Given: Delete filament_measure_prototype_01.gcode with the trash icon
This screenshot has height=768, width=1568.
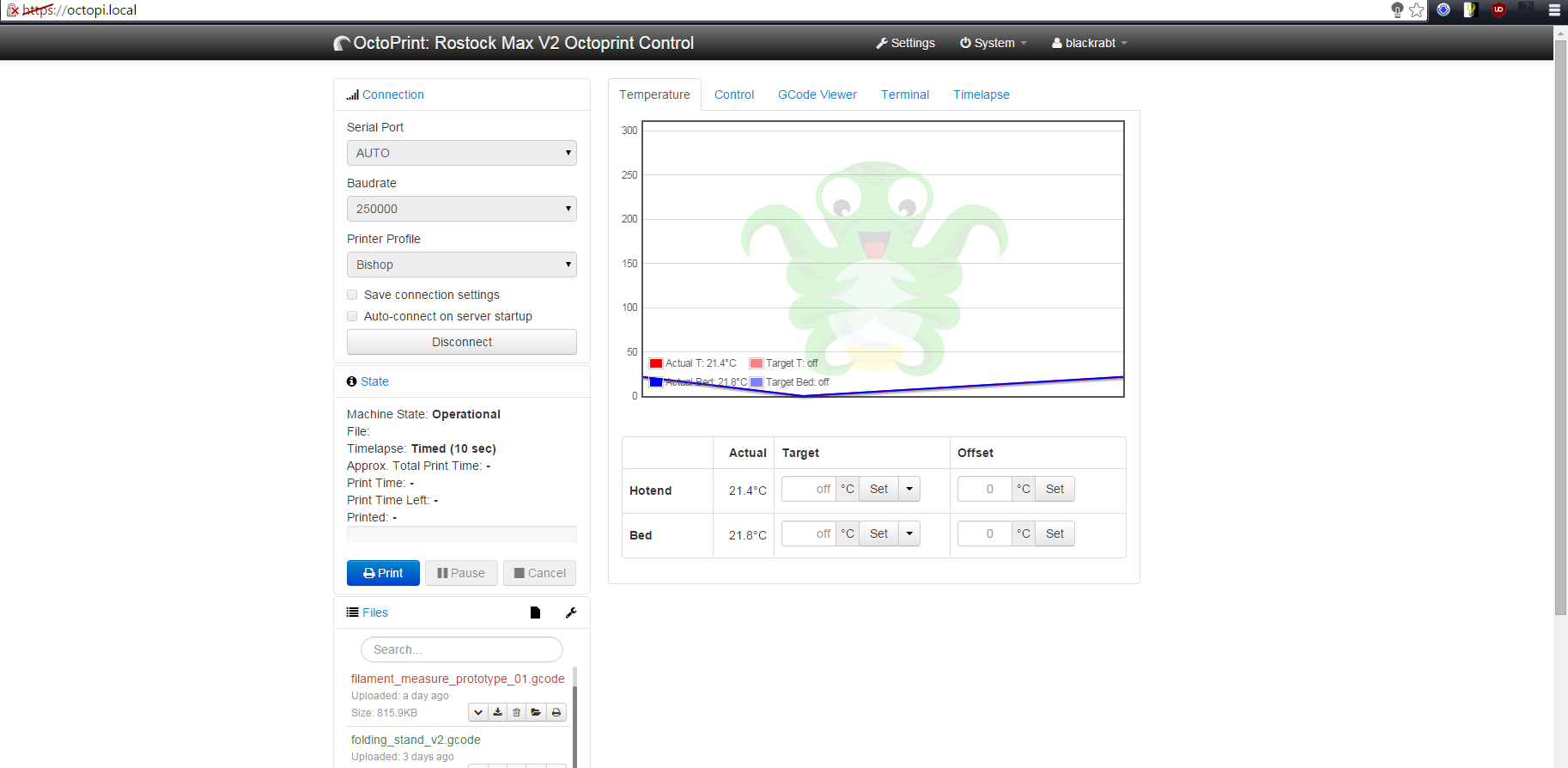Looking at the screenshot, I should [517, 712].
